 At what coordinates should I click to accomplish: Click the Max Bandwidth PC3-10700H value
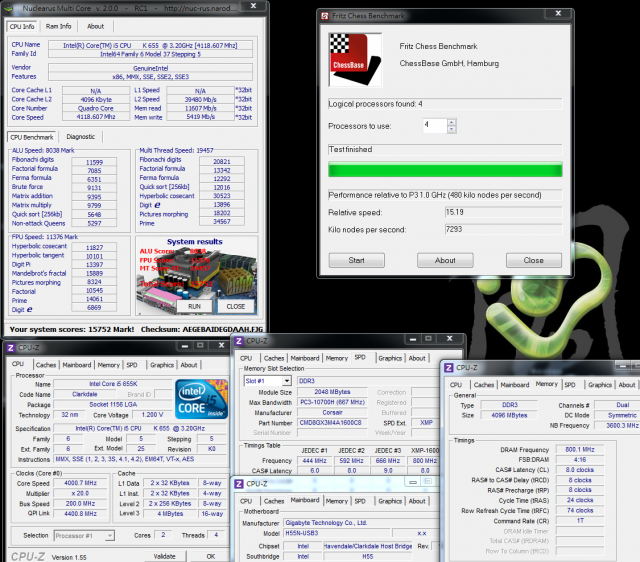pos(333,402)
